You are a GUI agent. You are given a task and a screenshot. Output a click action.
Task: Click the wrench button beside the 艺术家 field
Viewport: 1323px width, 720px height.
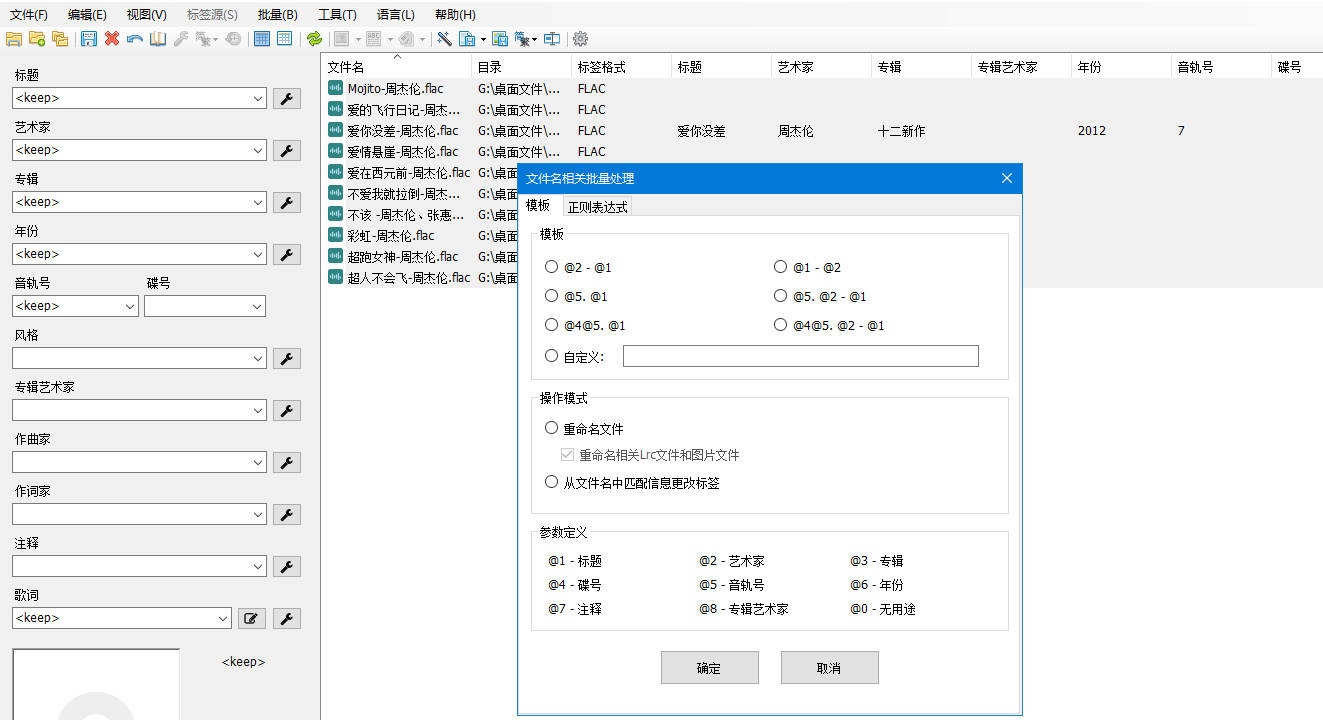click(x=287, y=150)
